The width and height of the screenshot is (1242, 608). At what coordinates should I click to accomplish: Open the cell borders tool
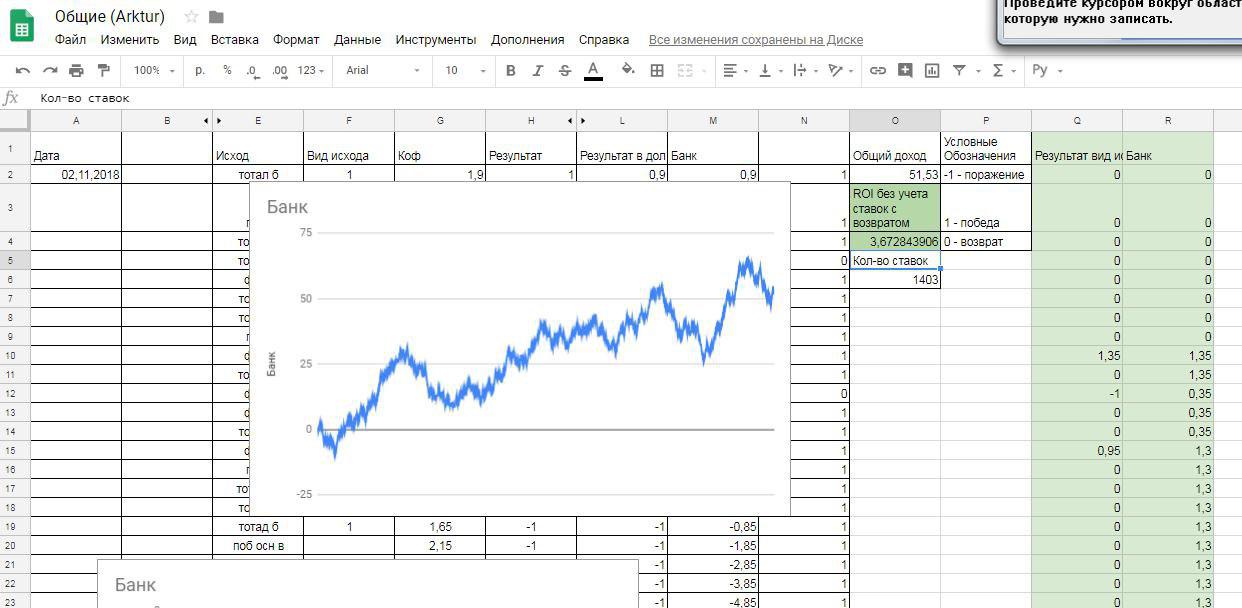(x=657, y=71)
